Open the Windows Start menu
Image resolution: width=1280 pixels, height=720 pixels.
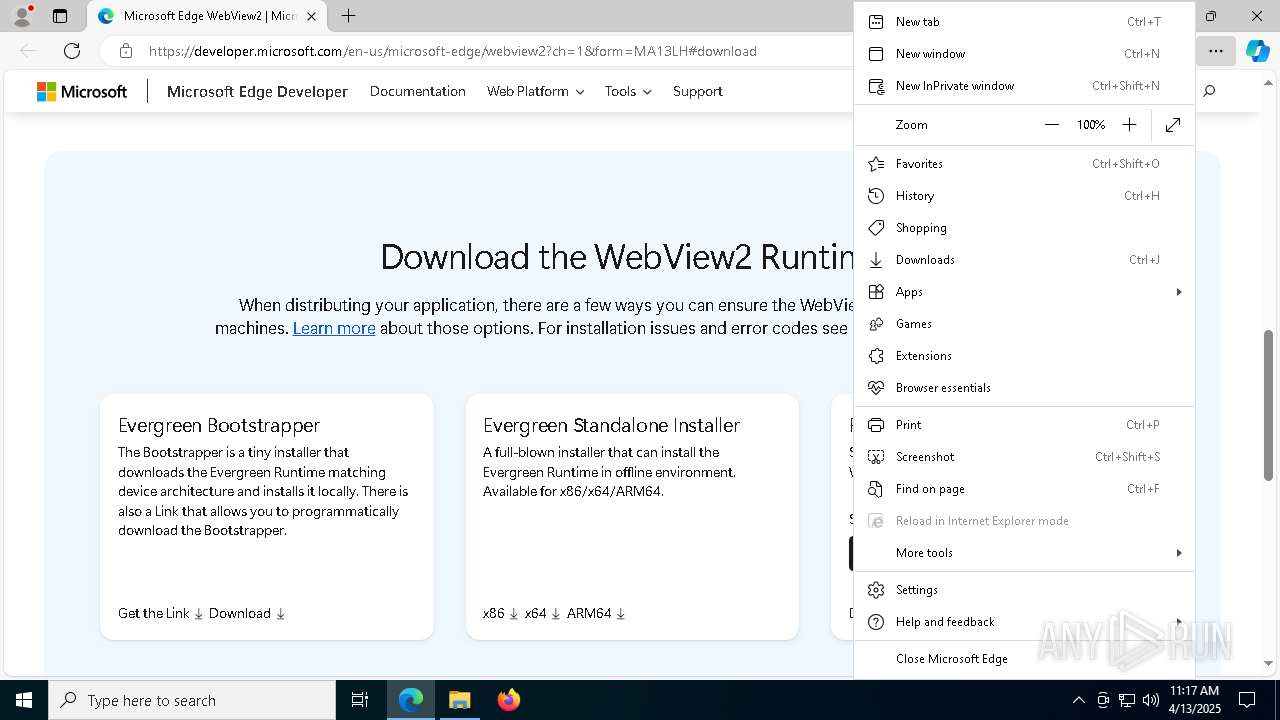pyautogui.click(x=24, y=700)
